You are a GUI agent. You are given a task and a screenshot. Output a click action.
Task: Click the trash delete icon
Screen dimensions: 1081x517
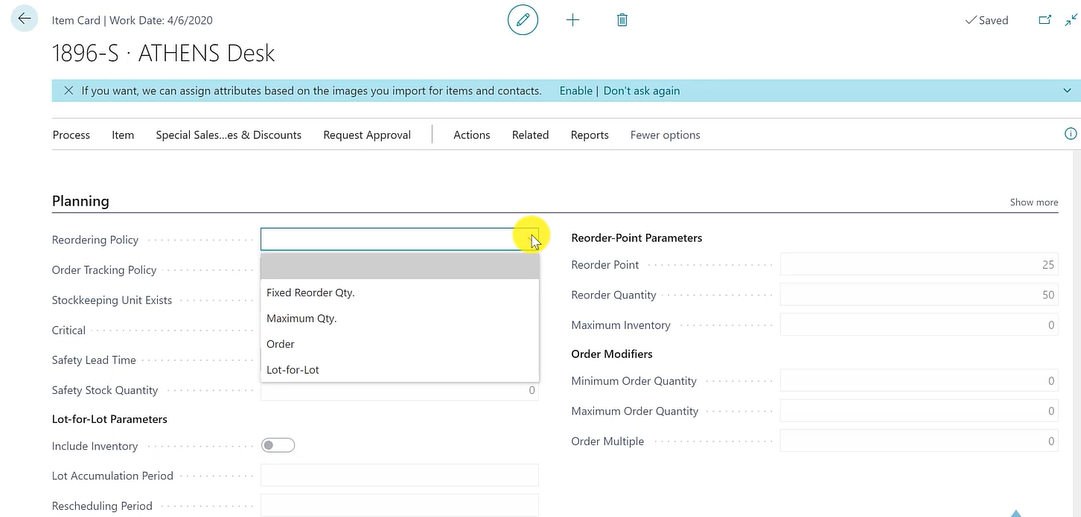coord(622,20)
